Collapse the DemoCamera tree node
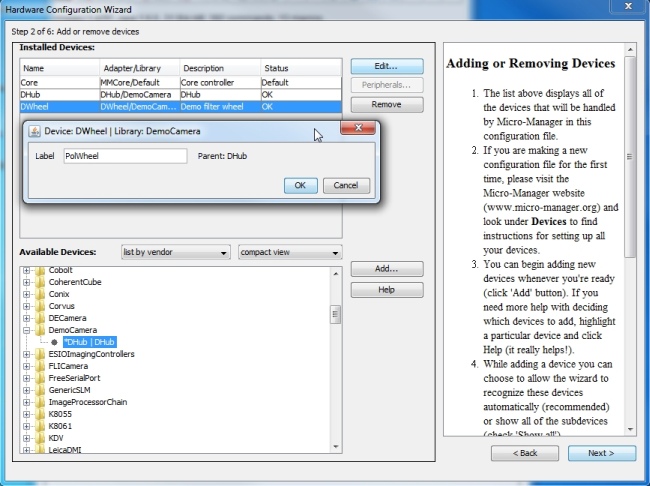This screenshot has width=650, height=486. tap(27, 330)
